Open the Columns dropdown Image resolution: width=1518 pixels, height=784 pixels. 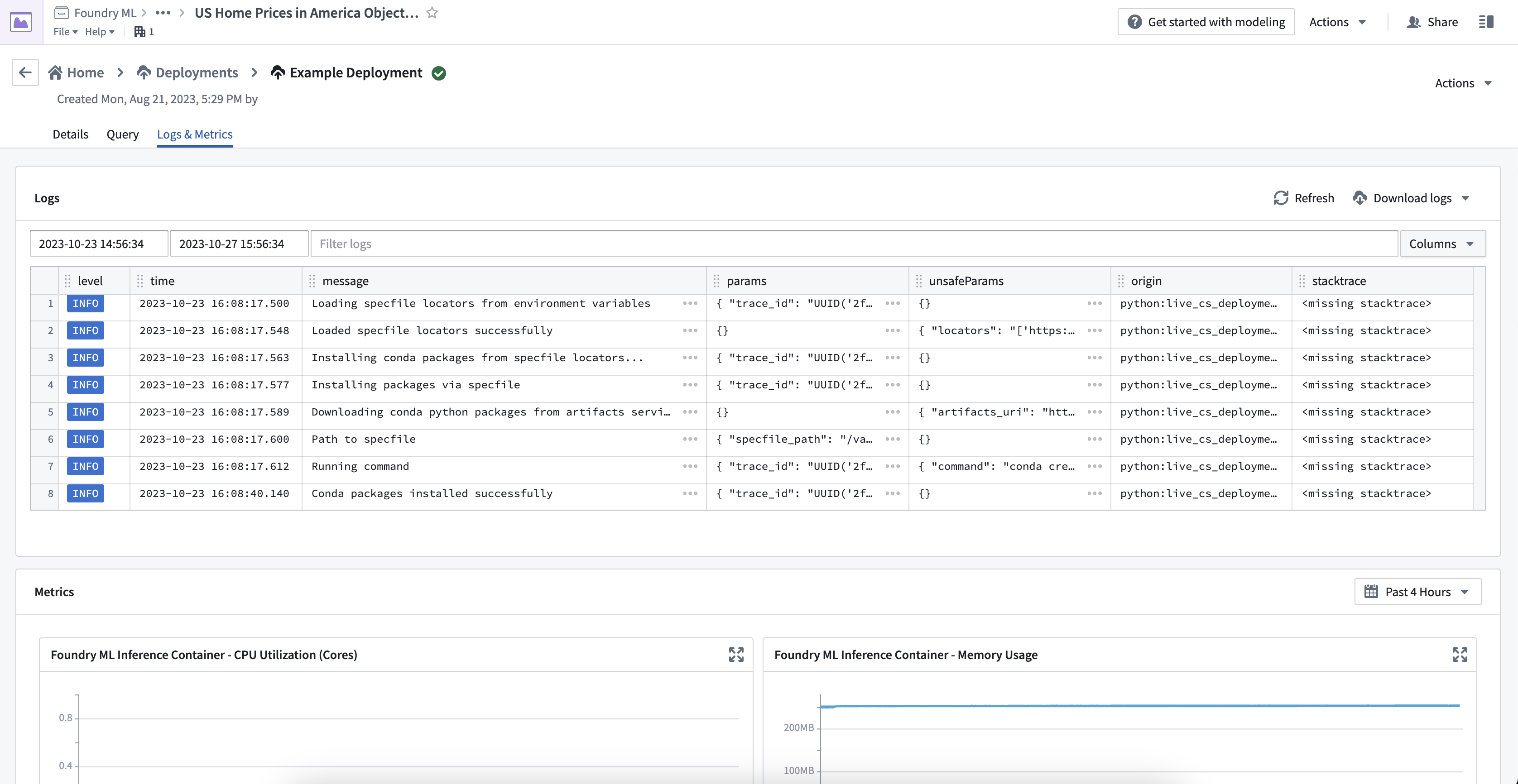tap(1442, 244)
